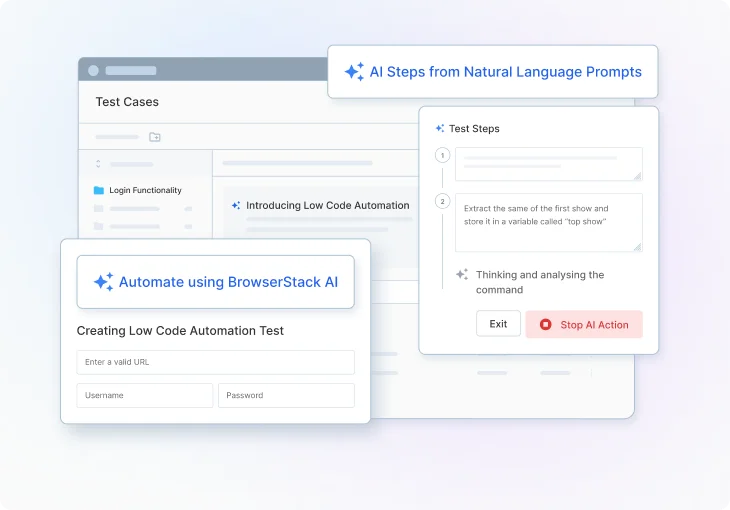Viewport: 730px width, 510px height.
Task: Click the blue folder icon beside Login Functionality
Action: coord(99,190)
